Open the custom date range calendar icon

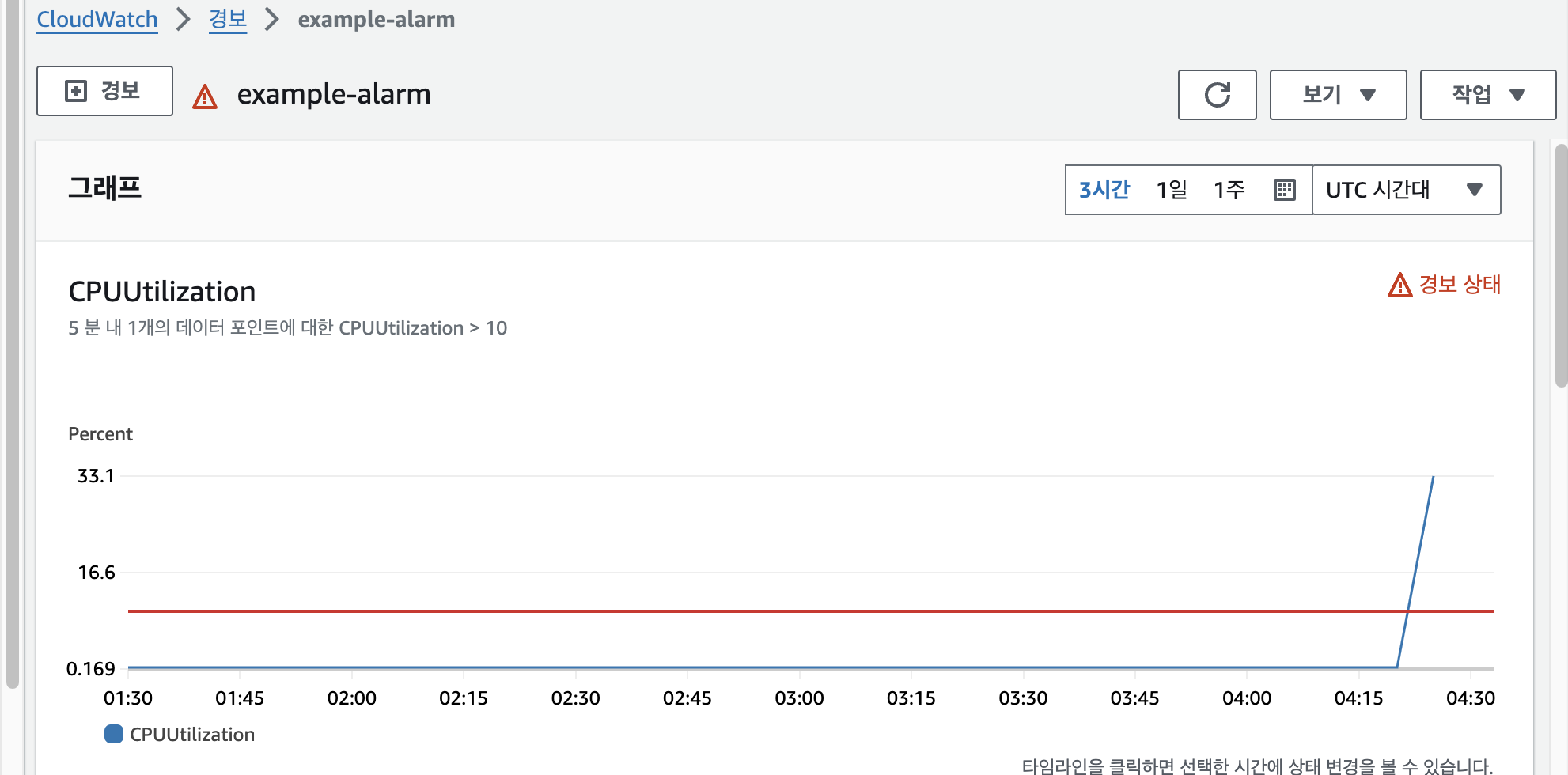pyautogui.click(x=1284, y=190)
